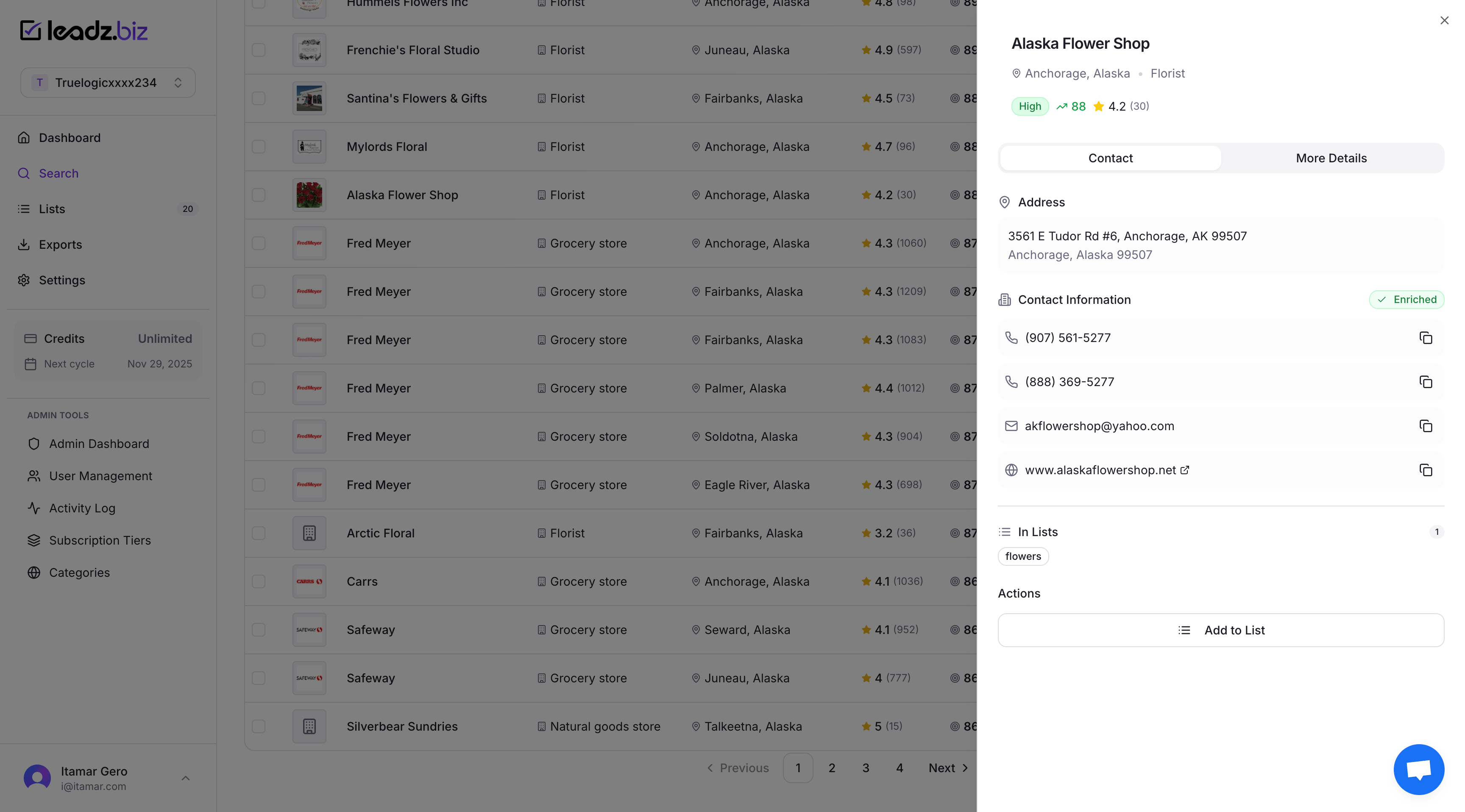The height and width of the screenshot is (812, 1465).
Task: Click the Add to List button
Action: [1220, 630]
